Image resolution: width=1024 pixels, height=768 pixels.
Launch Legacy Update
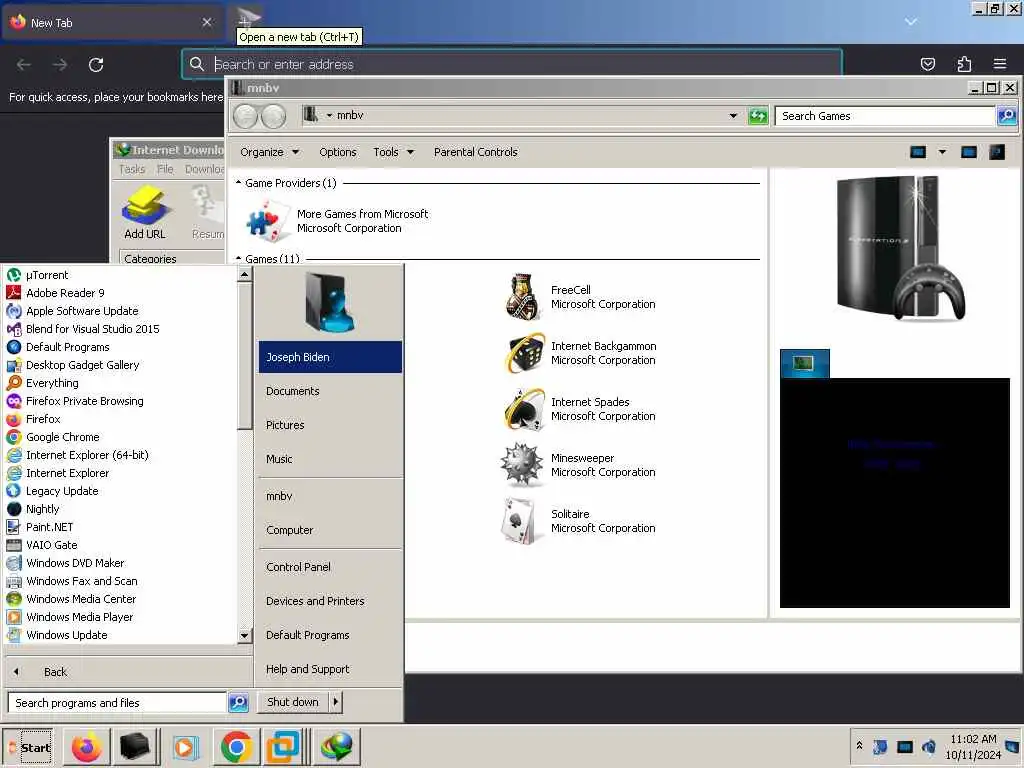click(52, 491)
